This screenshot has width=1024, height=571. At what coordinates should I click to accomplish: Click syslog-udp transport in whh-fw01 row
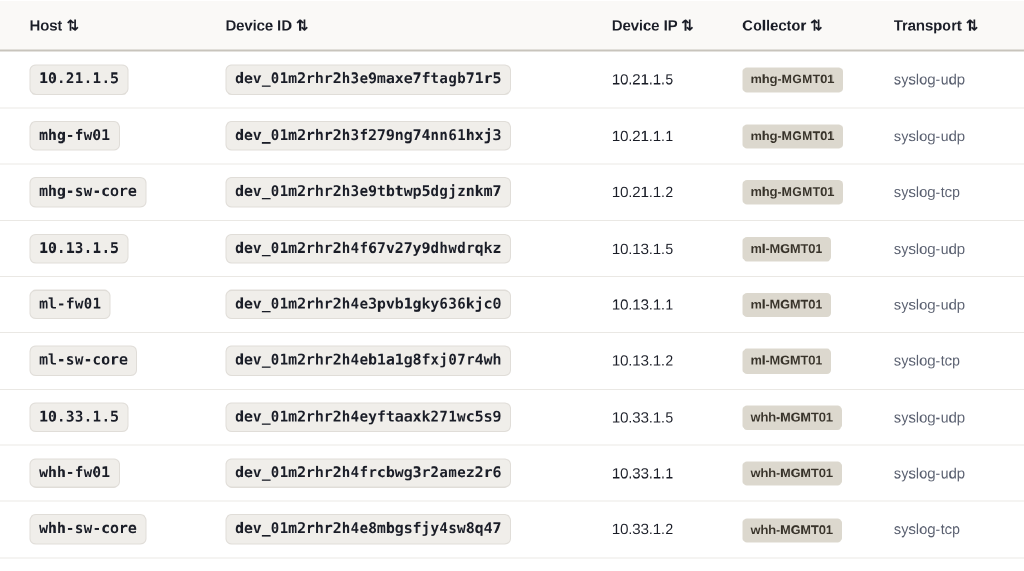[929, 474]
